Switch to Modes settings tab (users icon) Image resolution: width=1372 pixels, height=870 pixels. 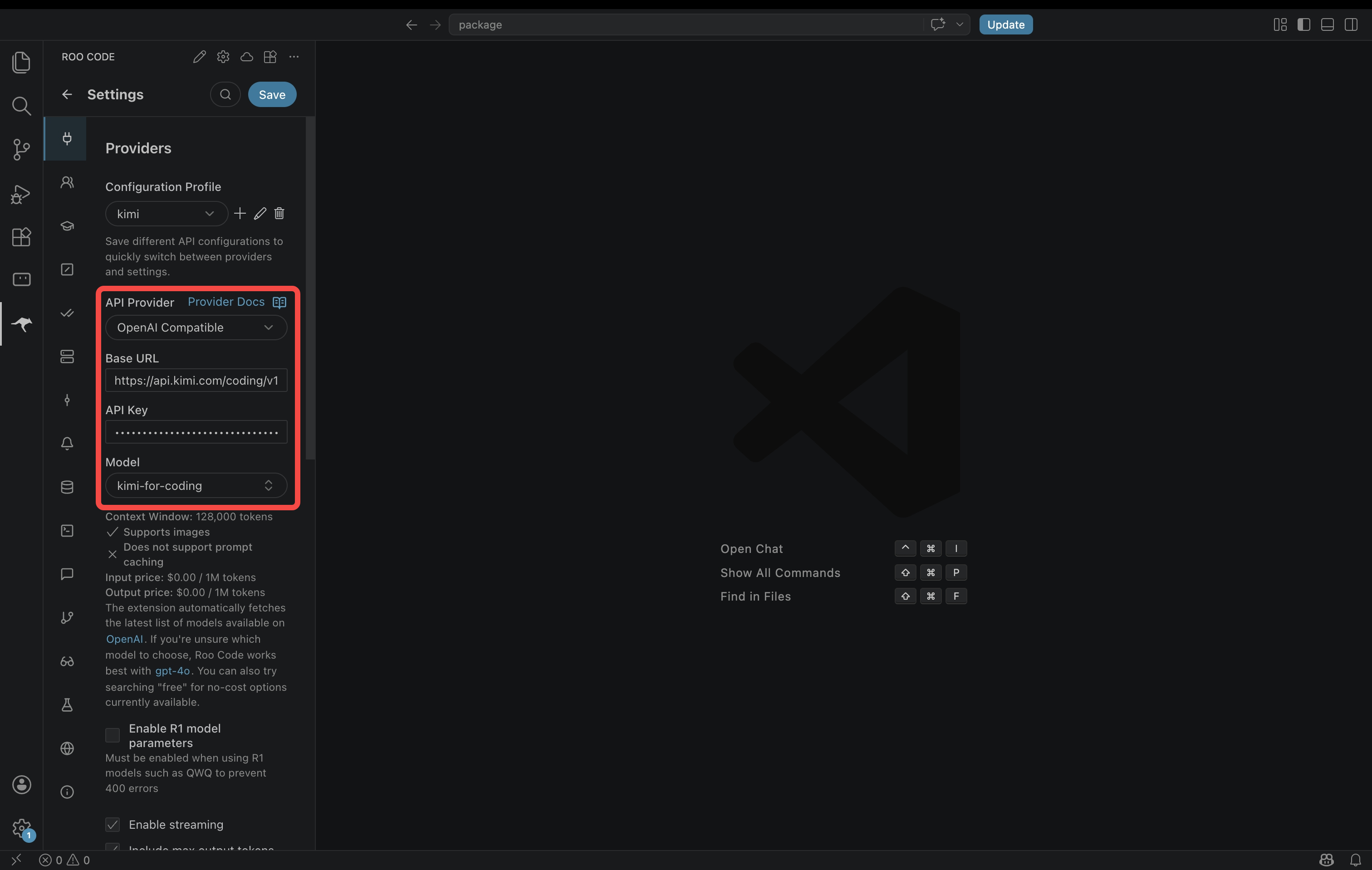[x=67, y=182]
